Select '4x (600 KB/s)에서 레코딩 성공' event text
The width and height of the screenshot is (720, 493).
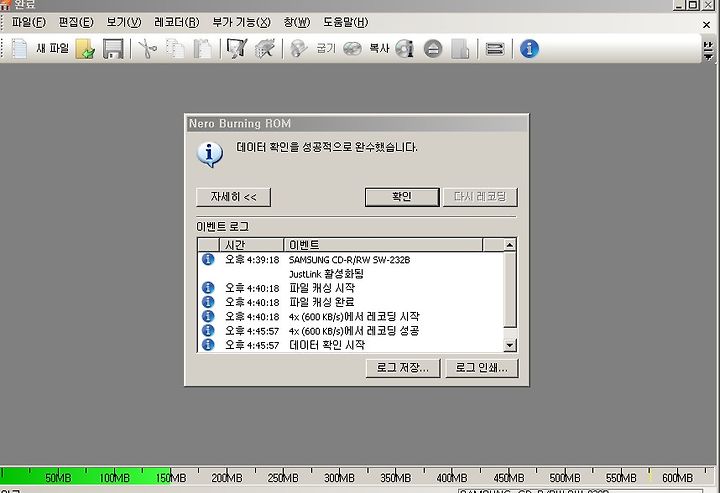[x=354, y=331]
